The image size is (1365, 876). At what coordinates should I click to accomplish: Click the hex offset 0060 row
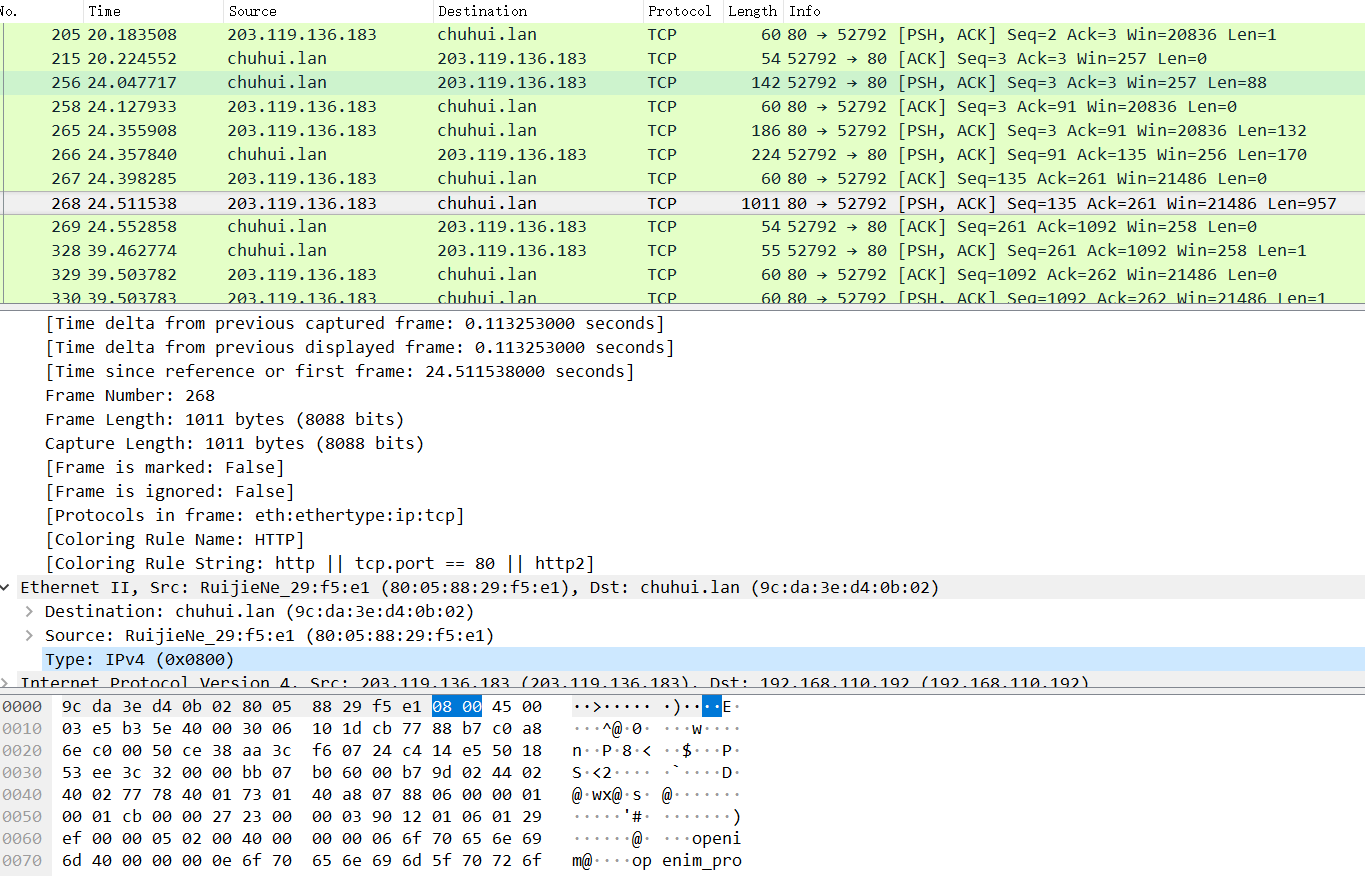(x=22, y=839)
